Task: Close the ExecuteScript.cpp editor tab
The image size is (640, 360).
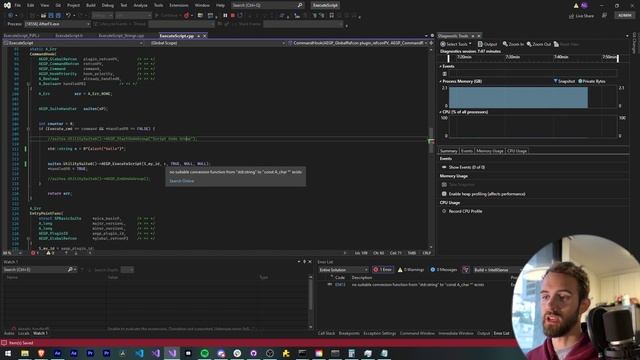Action: click(205, 36)
